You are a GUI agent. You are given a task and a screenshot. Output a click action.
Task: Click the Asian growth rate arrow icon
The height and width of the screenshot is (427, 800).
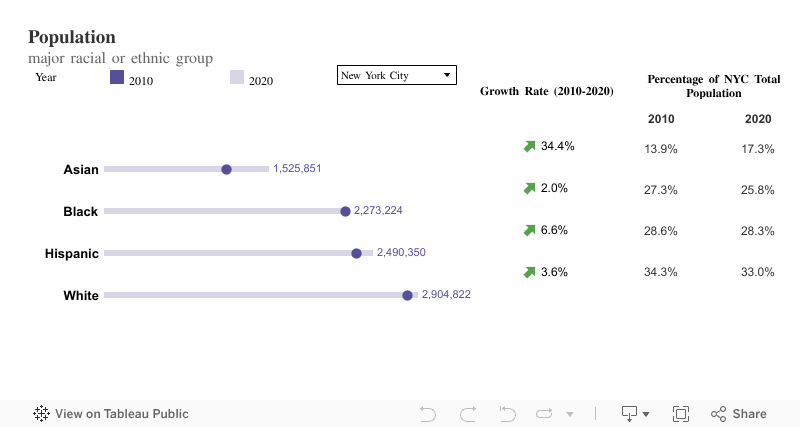click(x=530, y=147)
